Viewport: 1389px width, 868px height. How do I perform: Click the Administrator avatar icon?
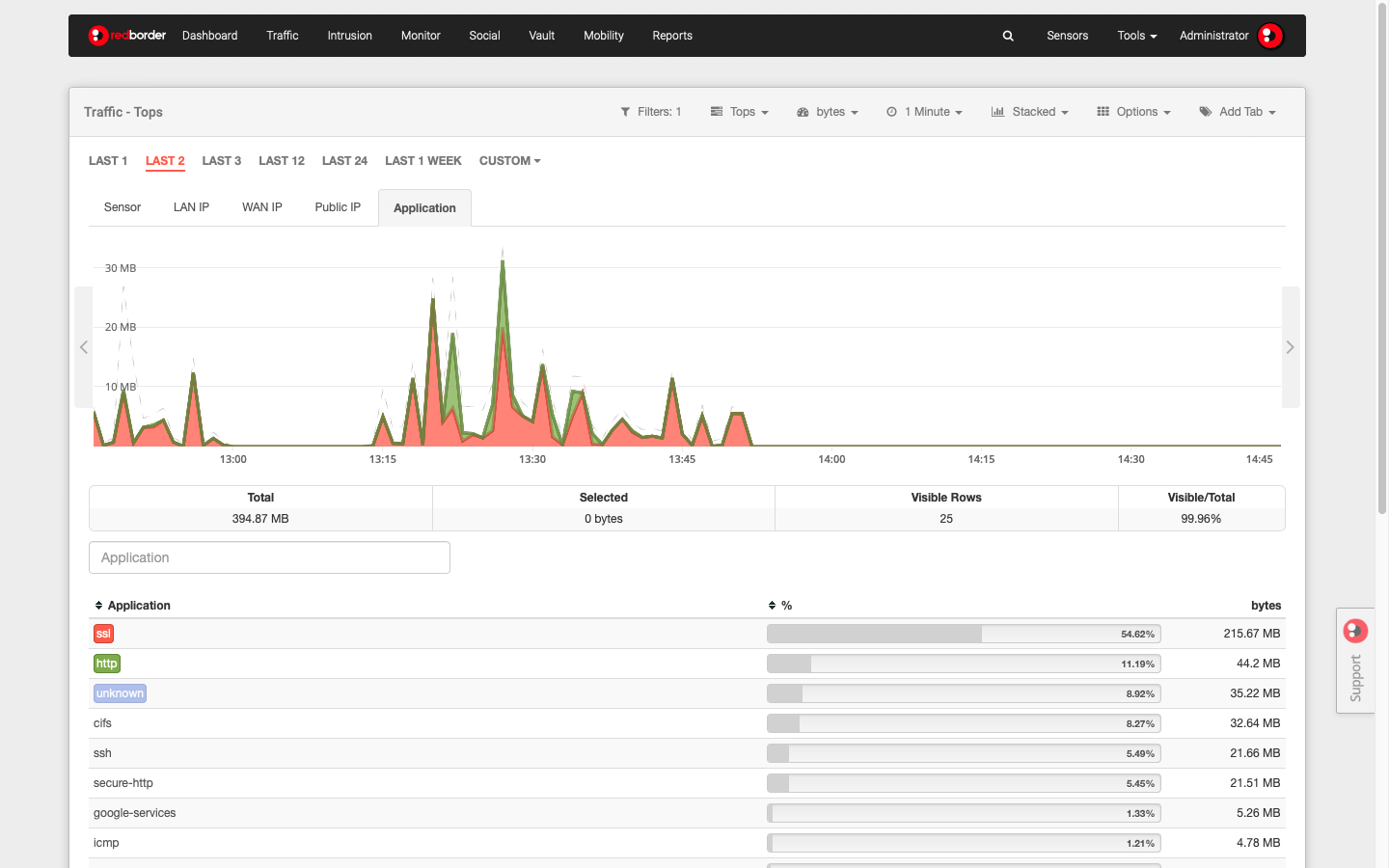tap(1270, 36)
